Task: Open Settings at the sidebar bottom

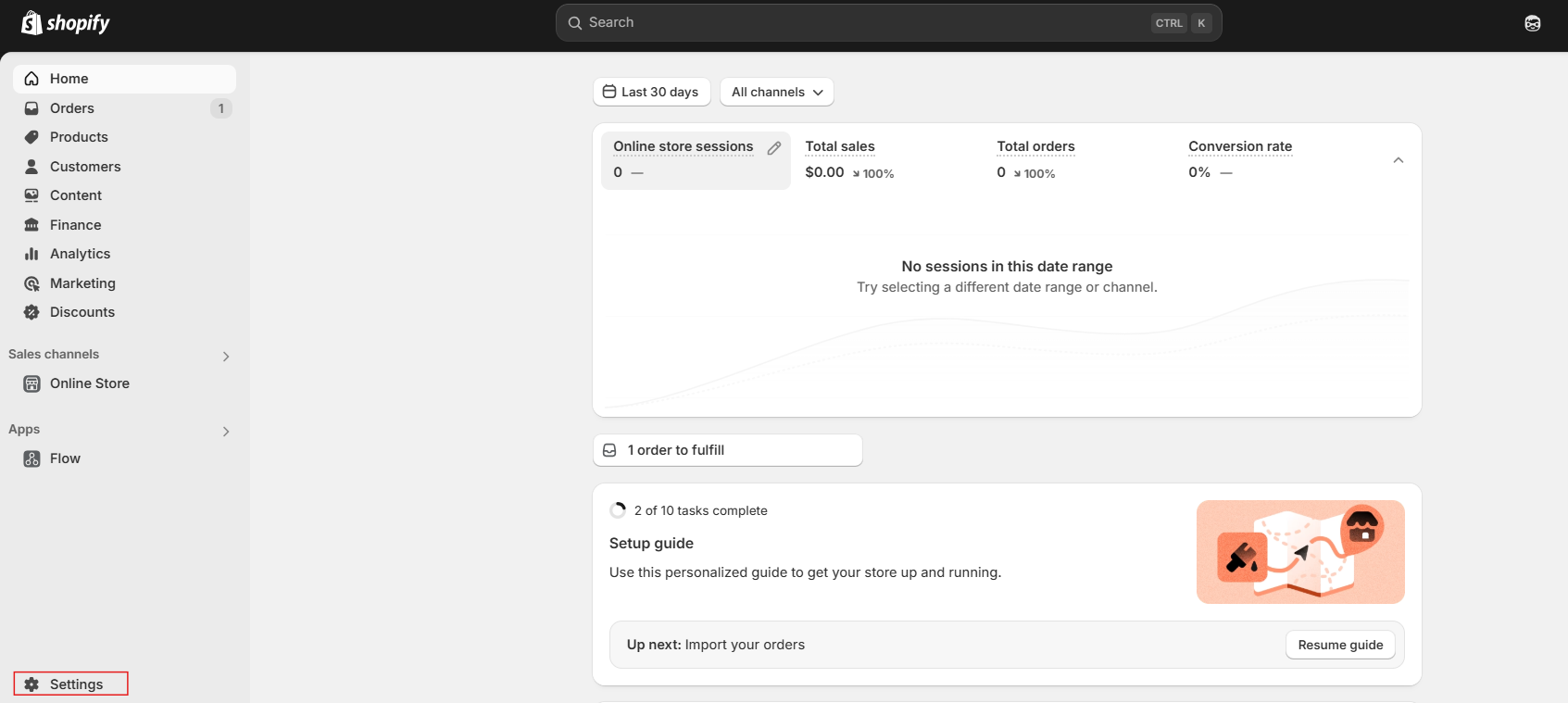Action: (71, 684)
